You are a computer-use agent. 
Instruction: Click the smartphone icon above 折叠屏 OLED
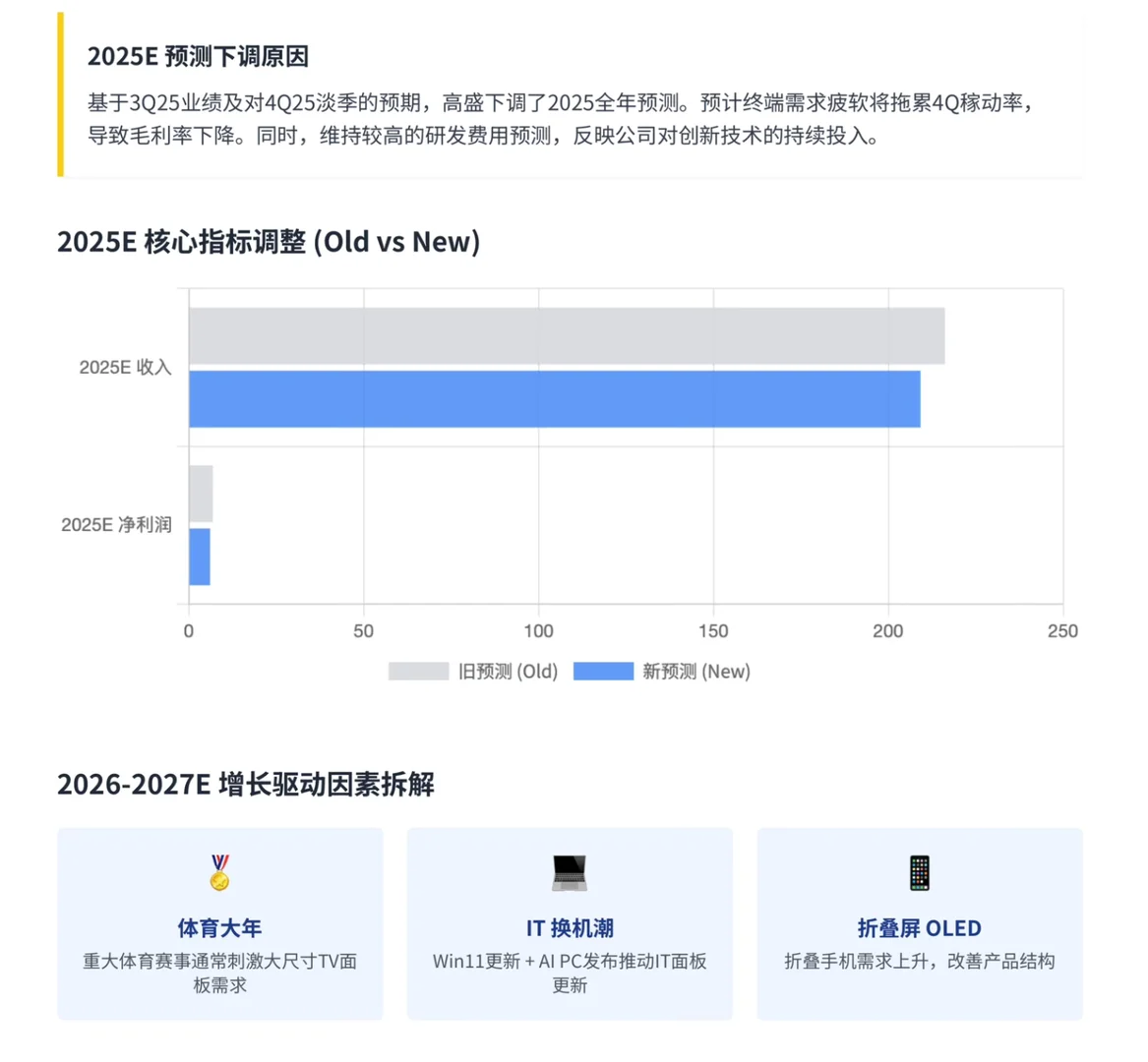tap(920, 872)
